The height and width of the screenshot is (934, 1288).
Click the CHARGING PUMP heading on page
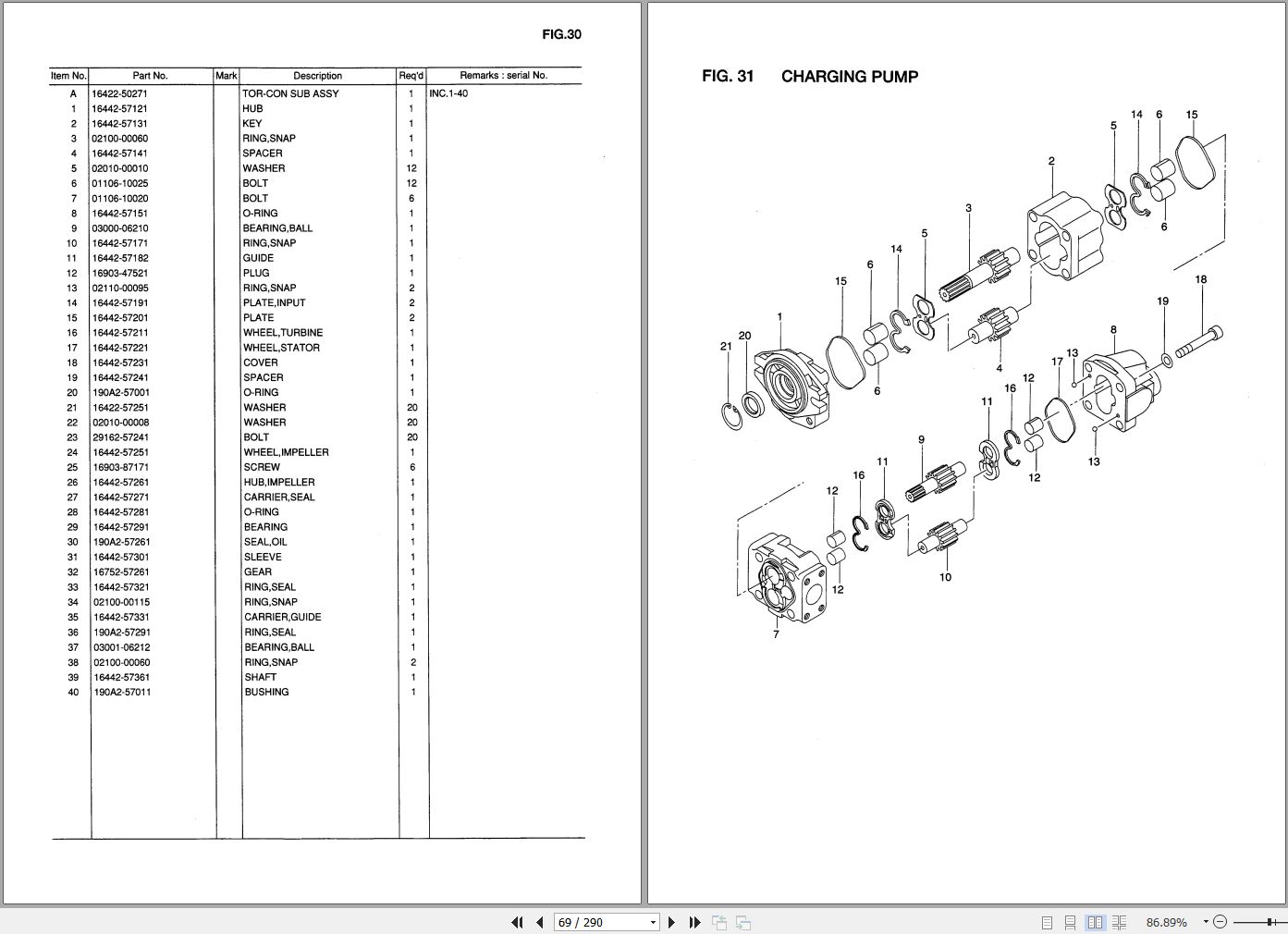[x=849, y=77]
